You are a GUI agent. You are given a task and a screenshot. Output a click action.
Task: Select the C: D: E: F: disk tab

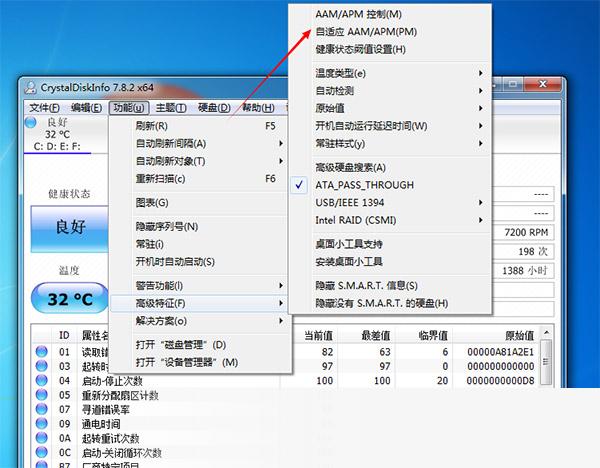click(57, 146)
